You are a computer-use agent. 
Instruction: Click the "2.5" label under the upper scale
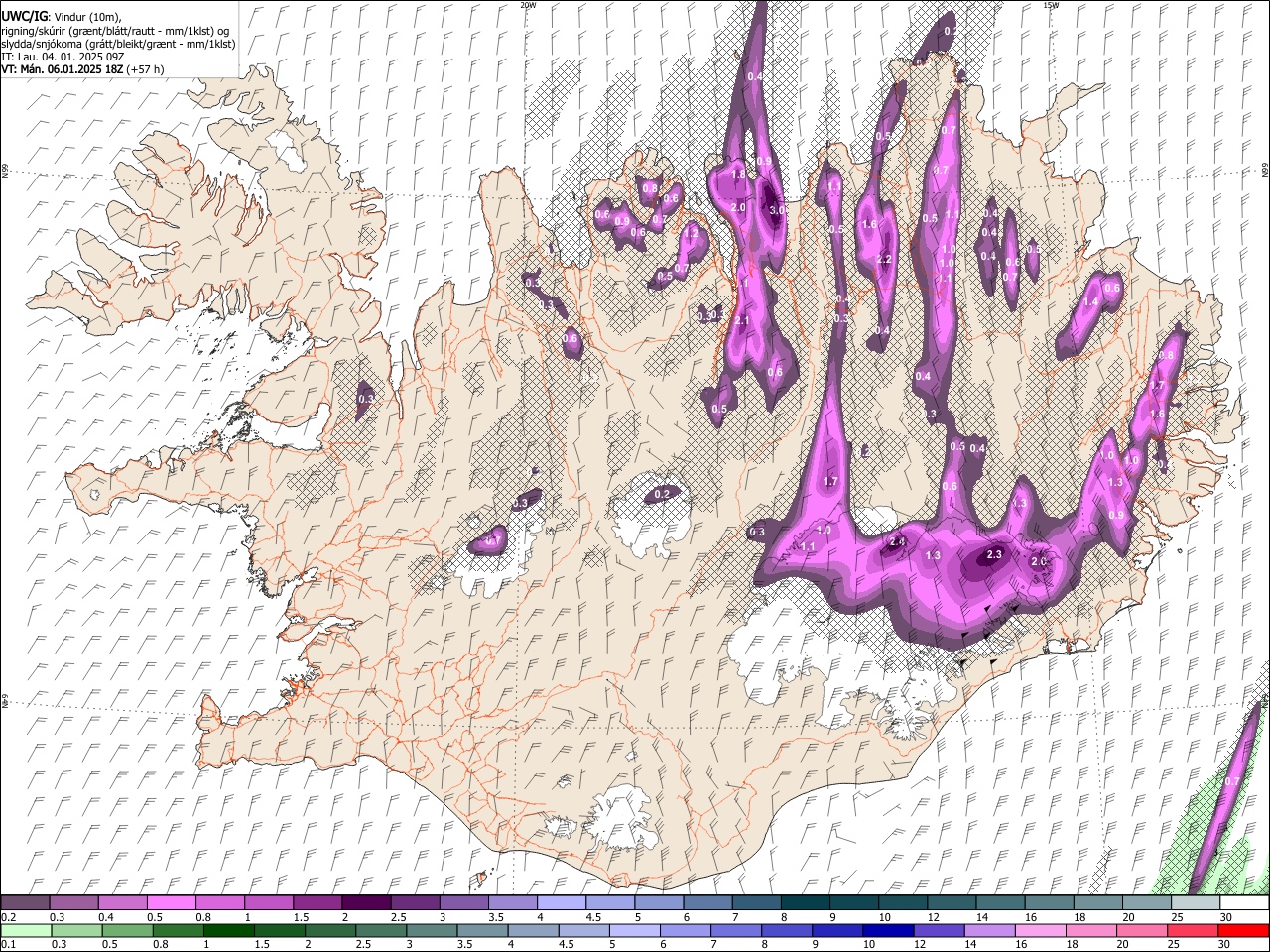pyautogui.click(x=399, y=917)
